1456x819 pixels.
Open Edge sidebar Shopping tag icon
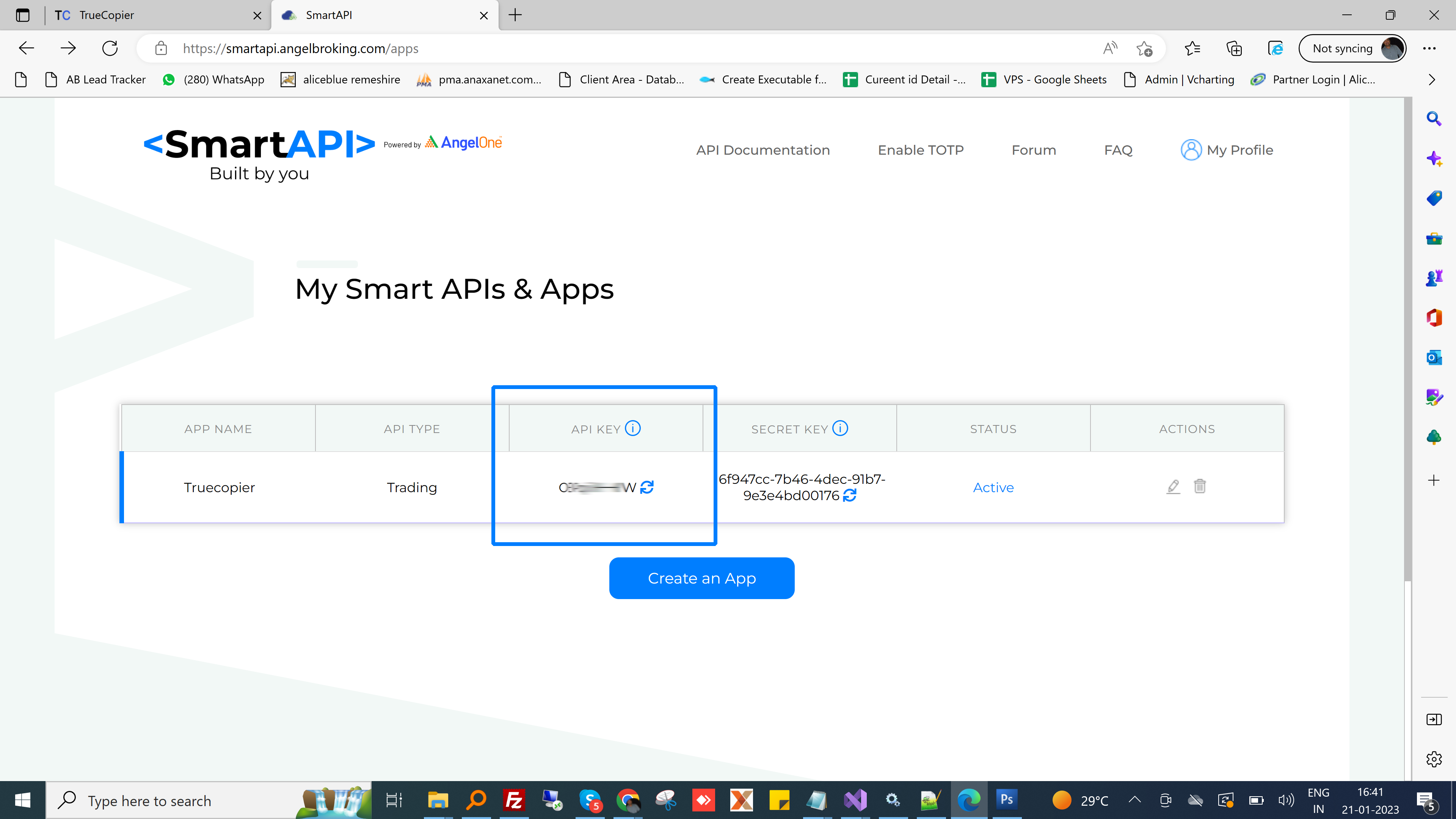click(x=1433, y=198)
